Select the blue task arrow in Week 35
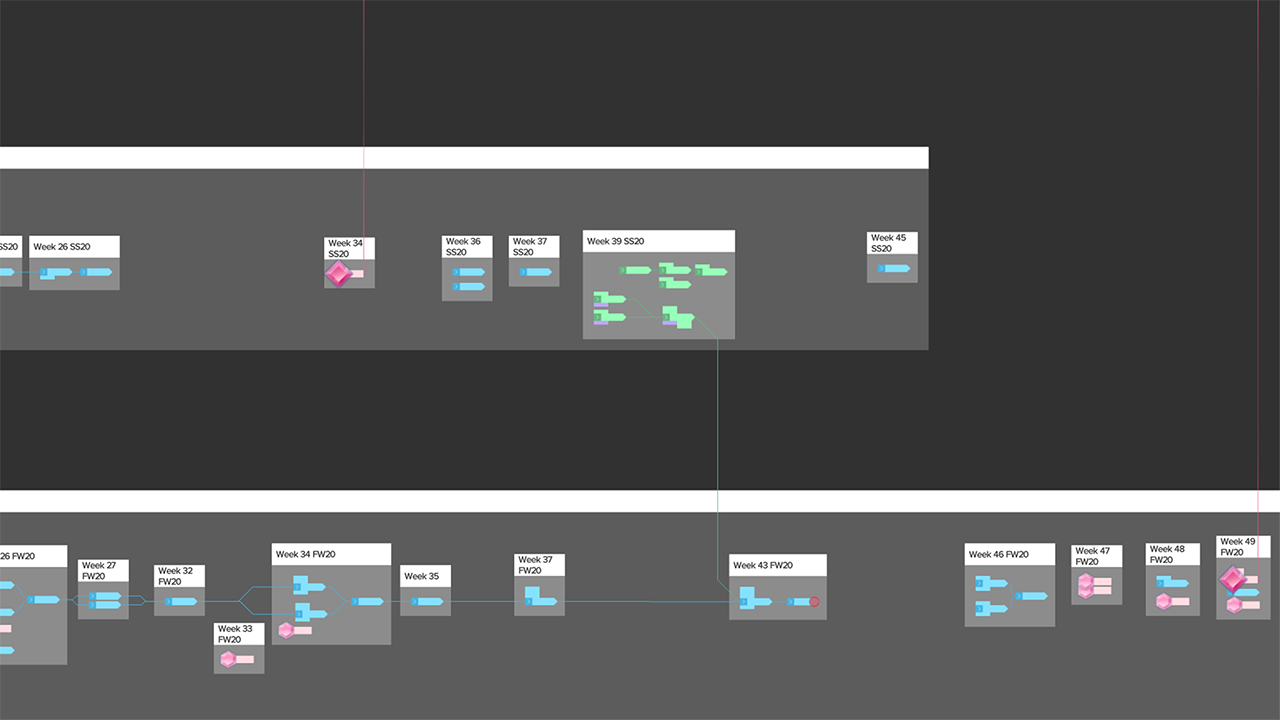 click(x=426, y=601)
